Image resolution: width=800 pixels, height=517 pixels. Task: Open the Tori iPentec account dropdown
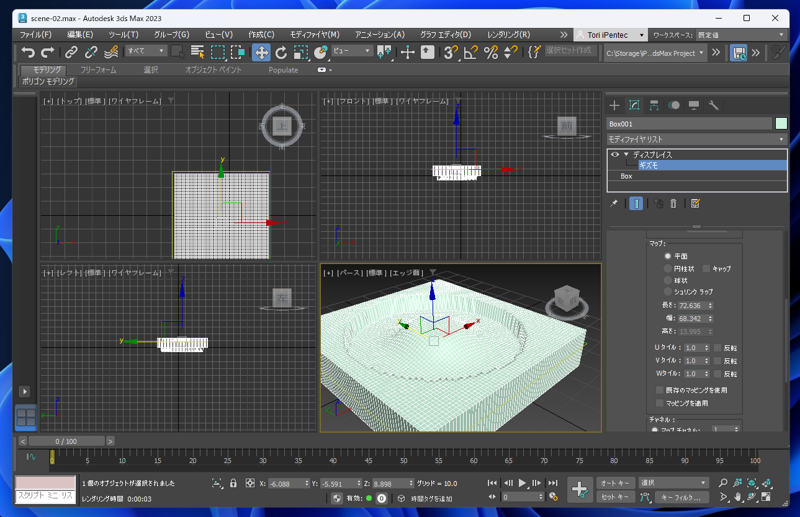pyautogui.click(x=611, y=35)
